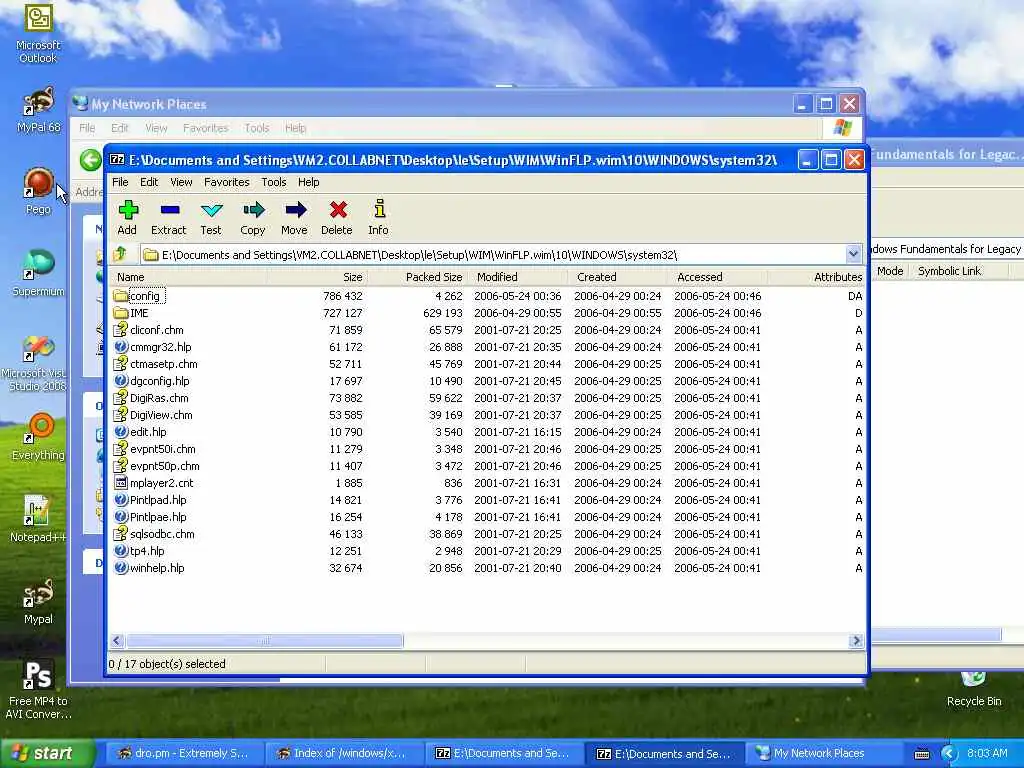
Task: Sort by the Created column header
Action: click(617, 277)
